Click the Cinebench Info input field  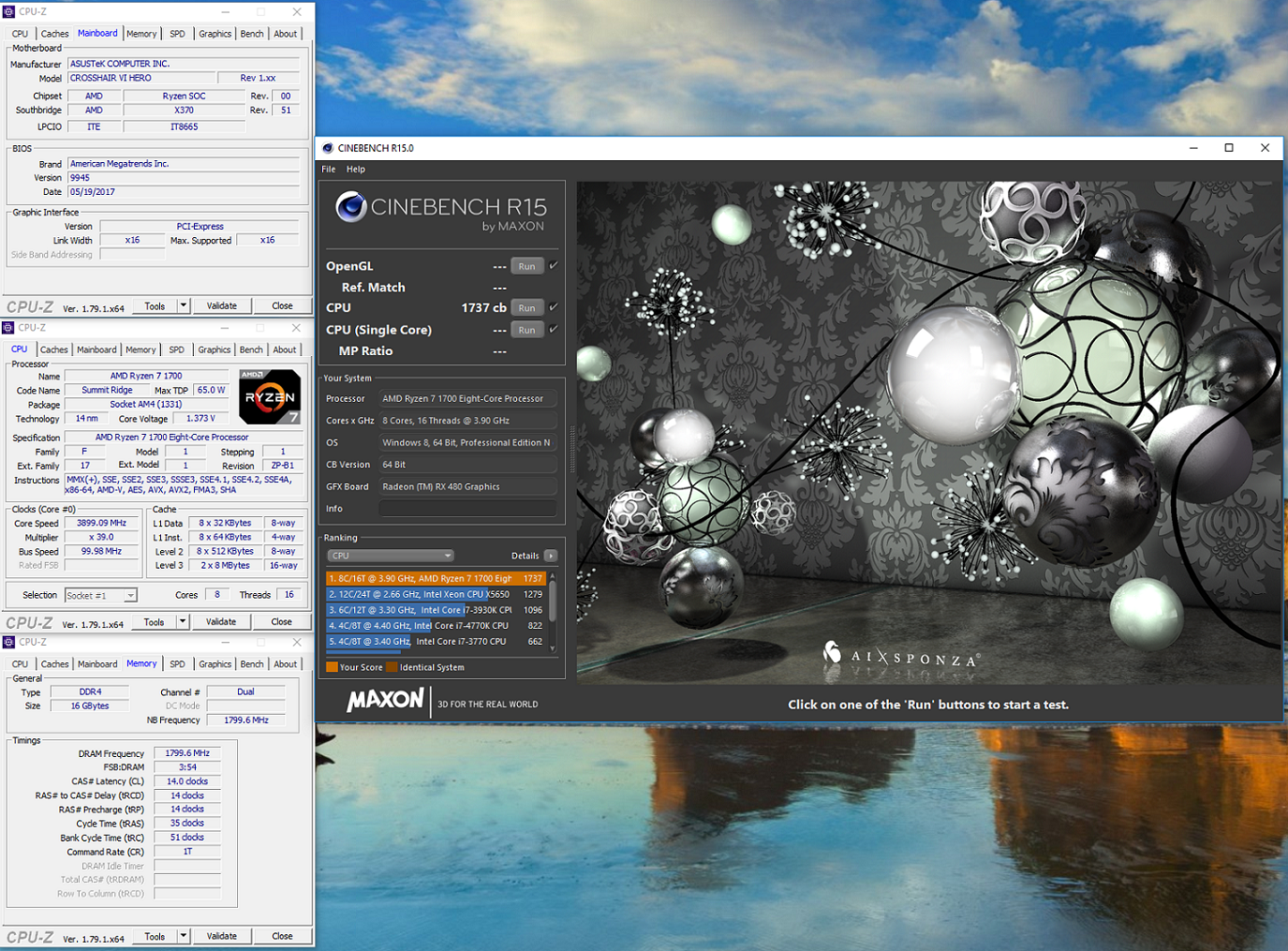[467, 509]
